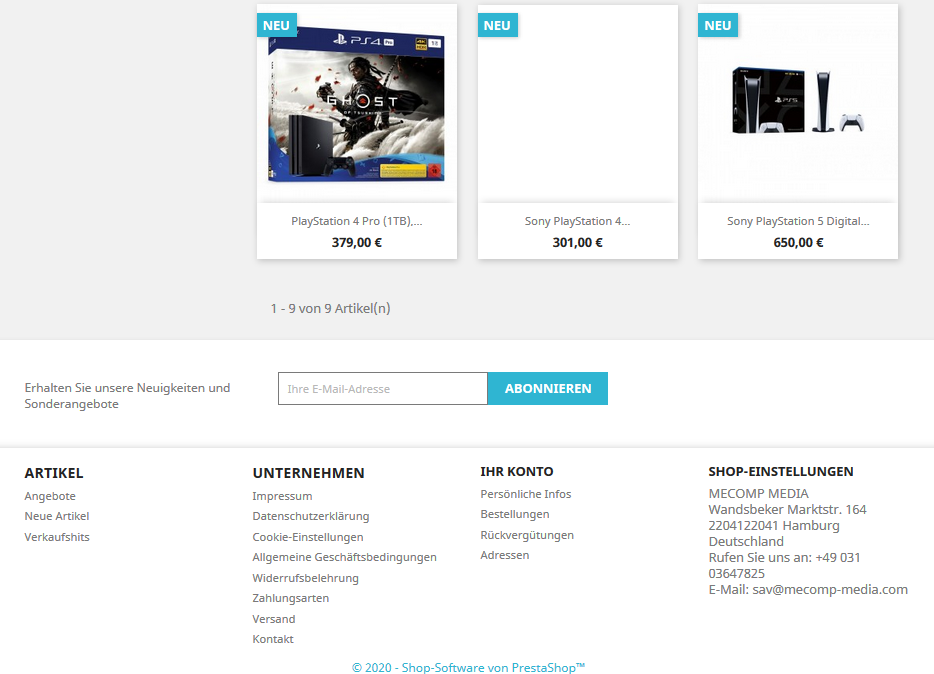
Task: Click the IHR KONTO heading link
Action: coord(516,472)
